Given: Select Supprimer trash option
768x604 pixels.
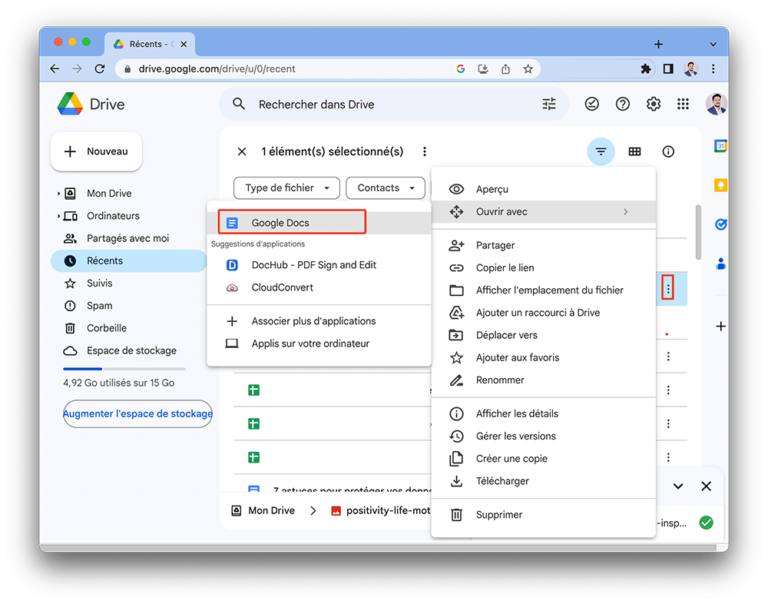Looking at the screenshot, I should click(499, 515).
